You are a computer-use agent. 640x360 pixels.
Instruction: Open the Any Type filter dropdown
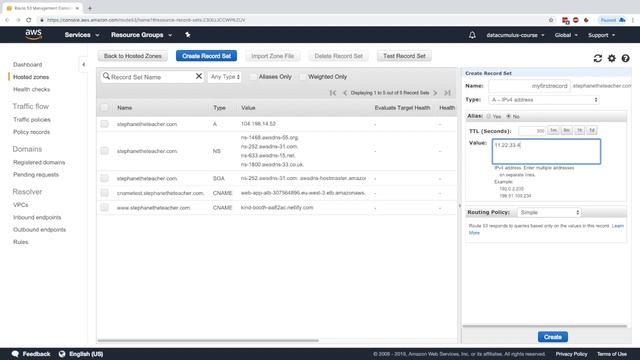click(224, 77)
